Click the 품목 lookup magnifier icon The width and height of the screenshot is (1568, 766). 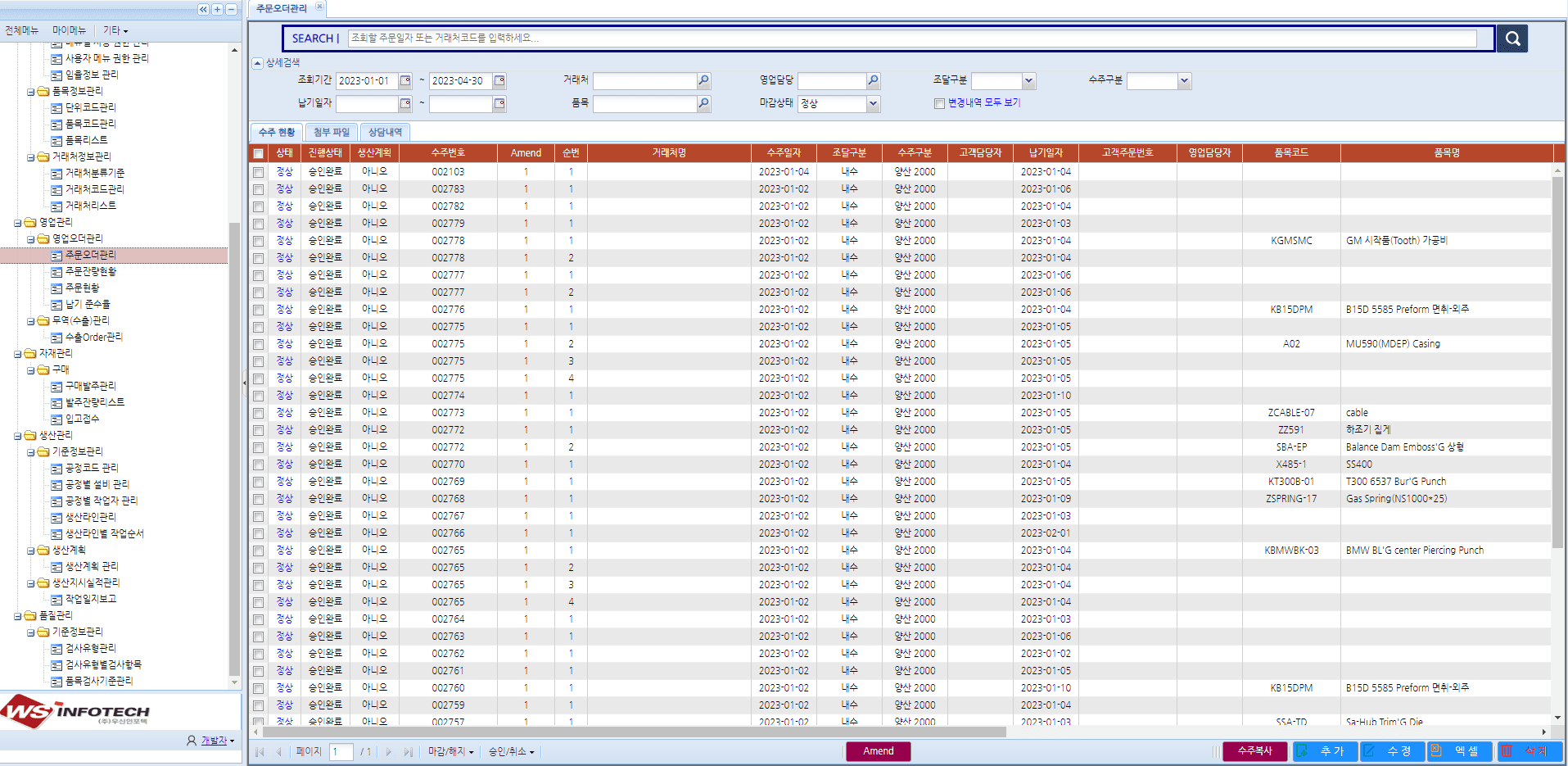pyautogui.click(x=703, y=104)
